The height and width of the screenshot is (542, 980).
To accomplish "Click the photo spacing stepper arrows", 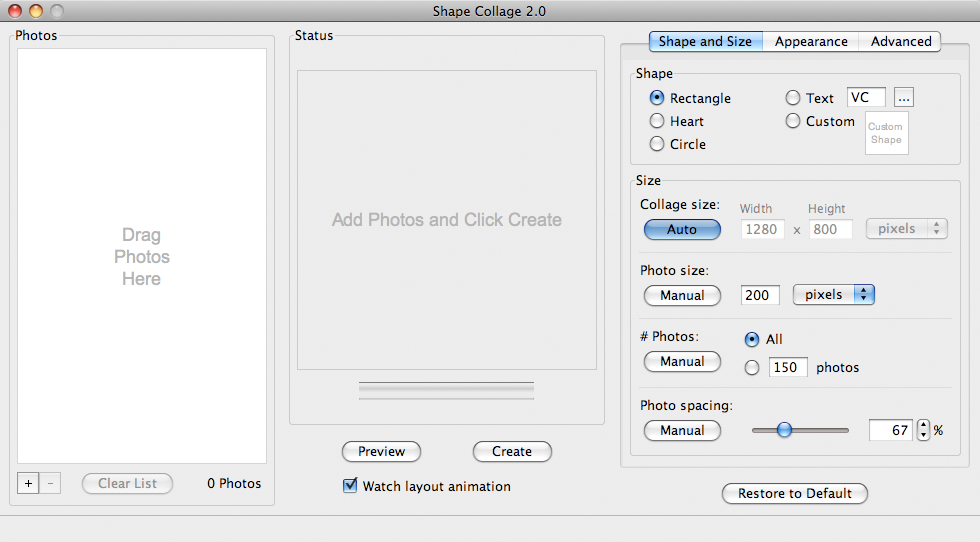I will [923, 430].
